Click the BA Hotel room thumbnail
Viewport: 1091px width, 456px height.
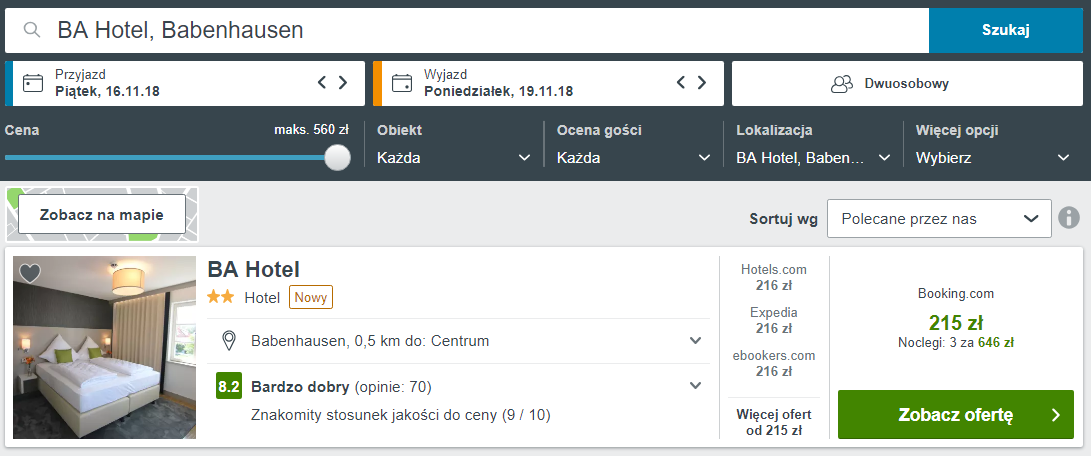point(104,347)
